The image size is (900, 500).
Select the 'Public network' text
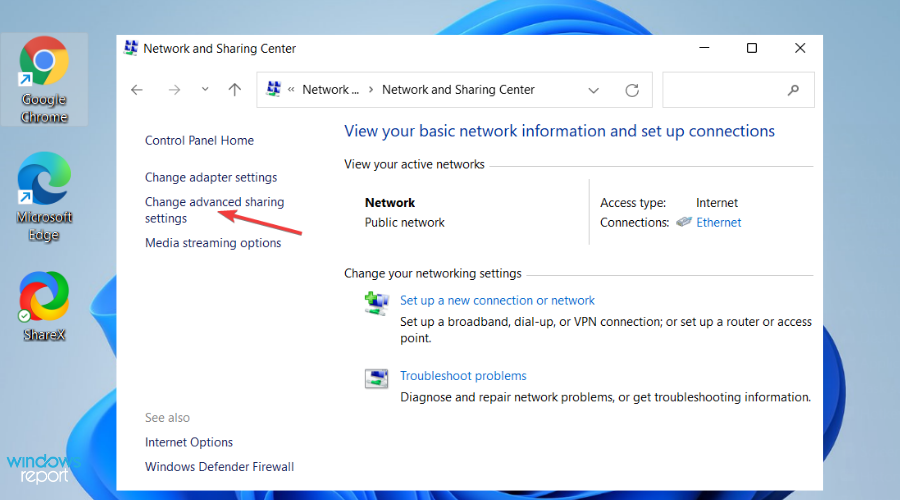[x=405, y=223]
